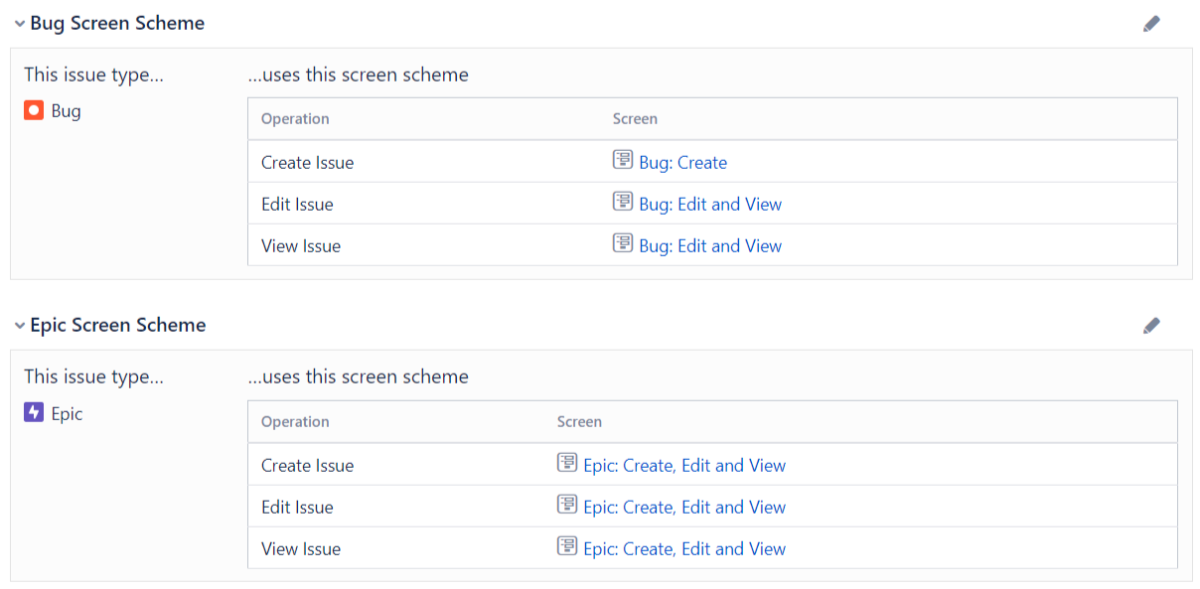Click the pencil icon for Epic Screen Scheme
This screenshot has width=1200, height=589.
click(x=1151, y=325)
